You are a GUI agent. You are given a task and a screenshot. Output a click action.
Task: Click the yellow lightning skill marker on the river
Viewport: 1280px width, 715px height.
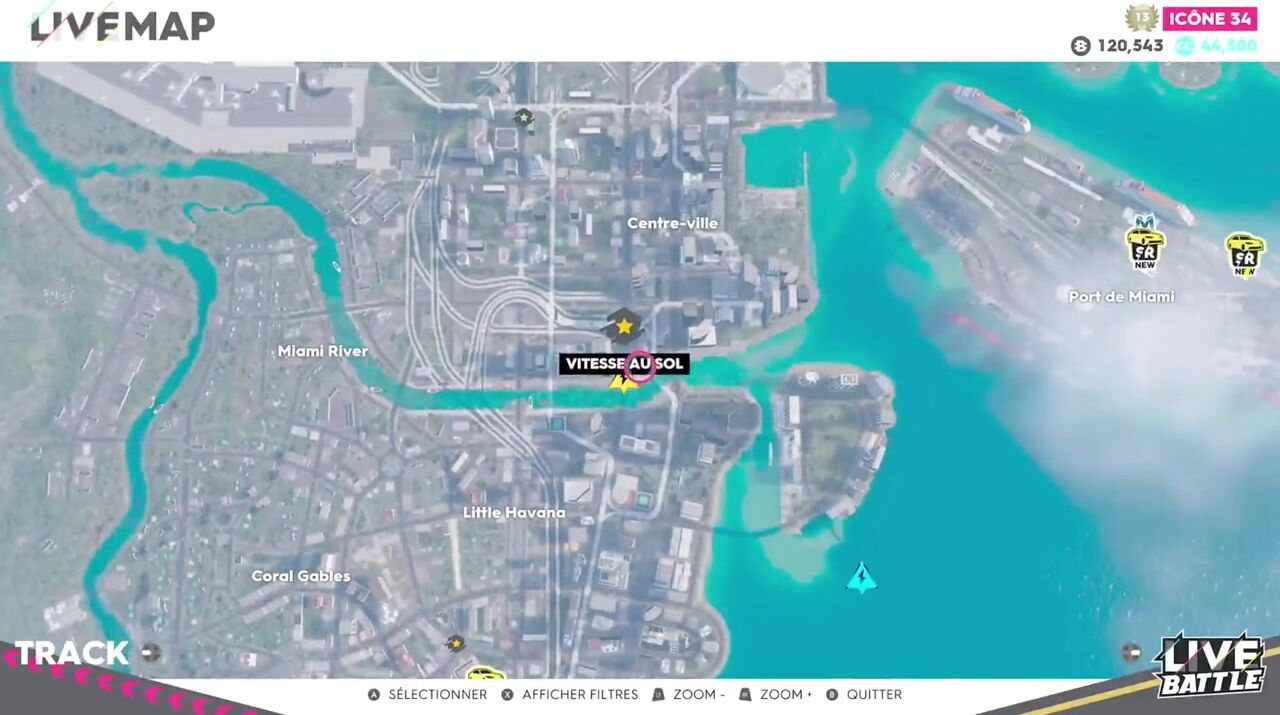(x=622, y=383)
